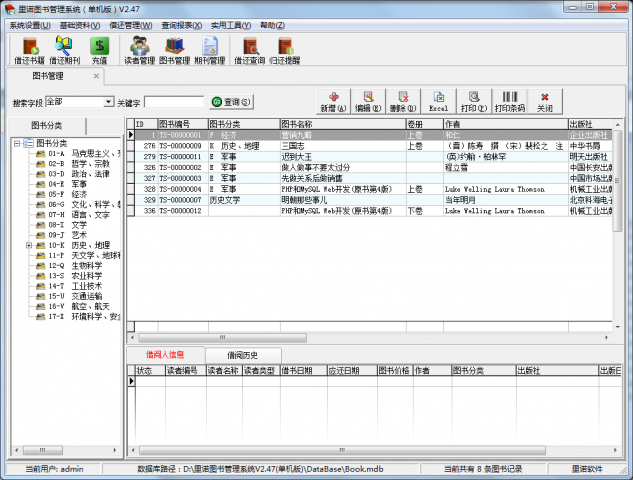Open 借还查询 lookup icon
The image size is (633, 480).
coord(250,49)
